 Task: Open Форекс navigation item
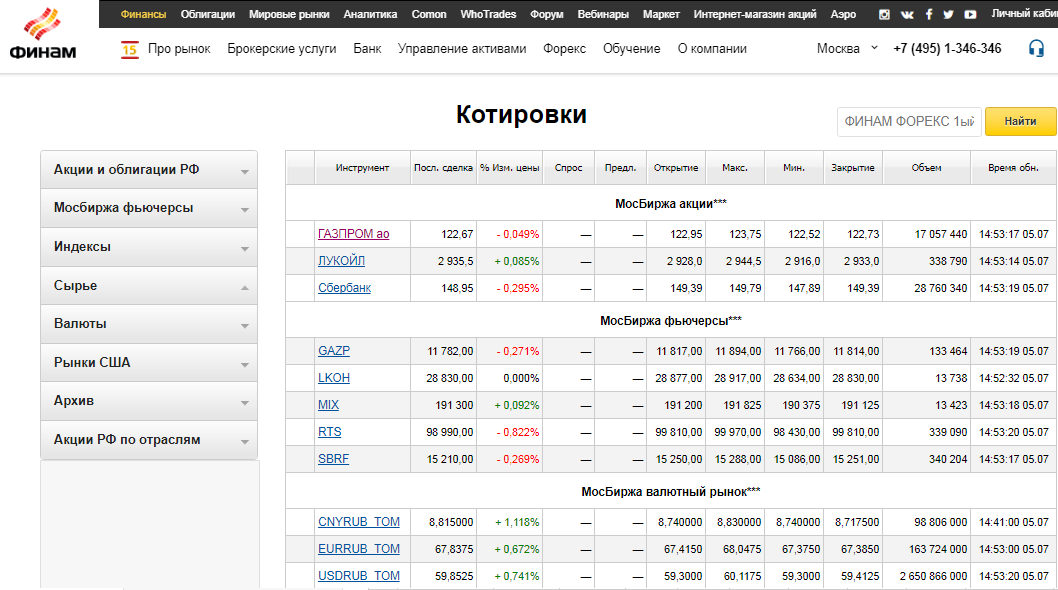[565, 49]
